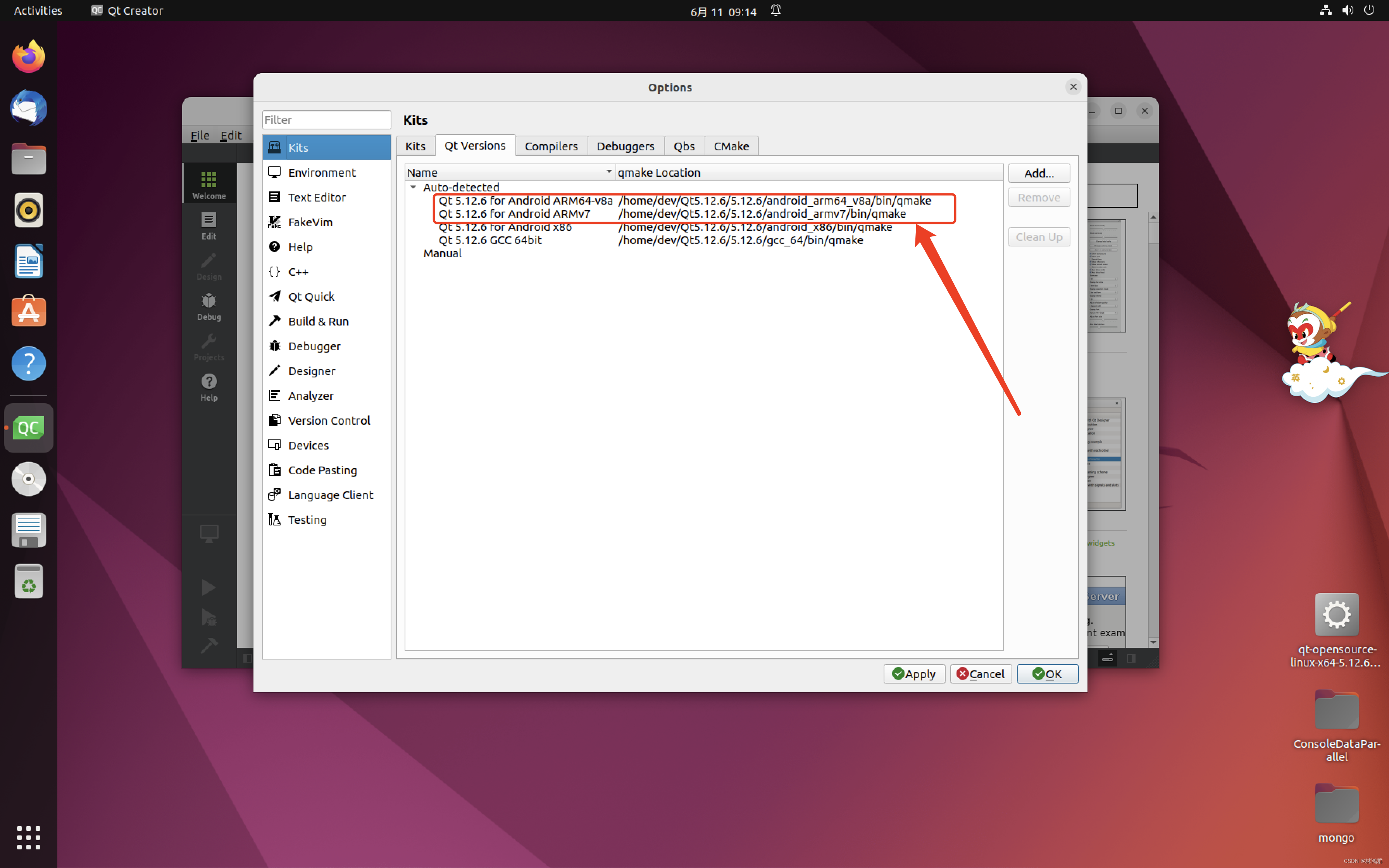The height and width of the screenshot is (868, 1389).
Task: Switch to Welcome mode in Qt Creator
Action: 209,185
